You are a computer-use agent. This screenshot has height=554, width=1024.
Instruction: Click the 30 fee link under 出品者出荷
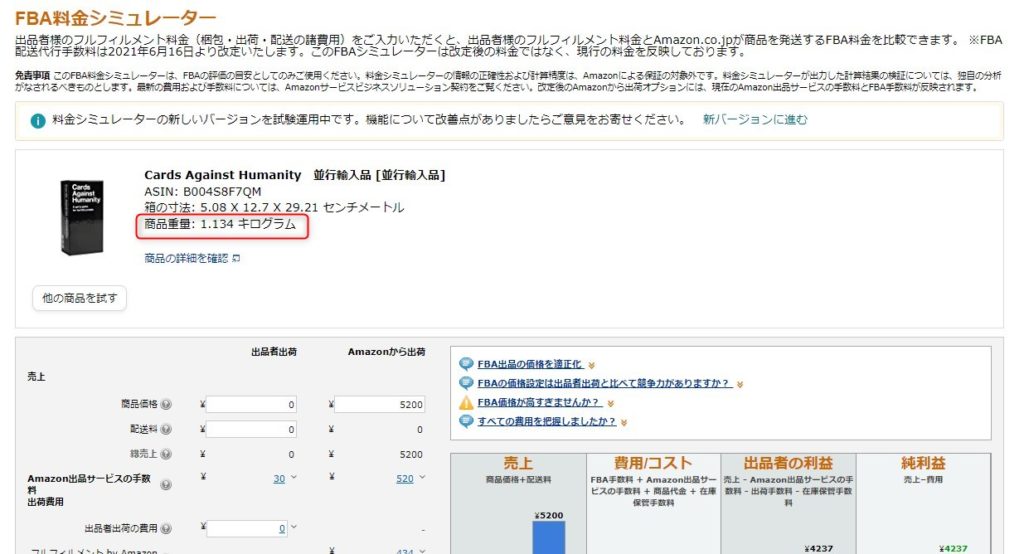[279, 479]
